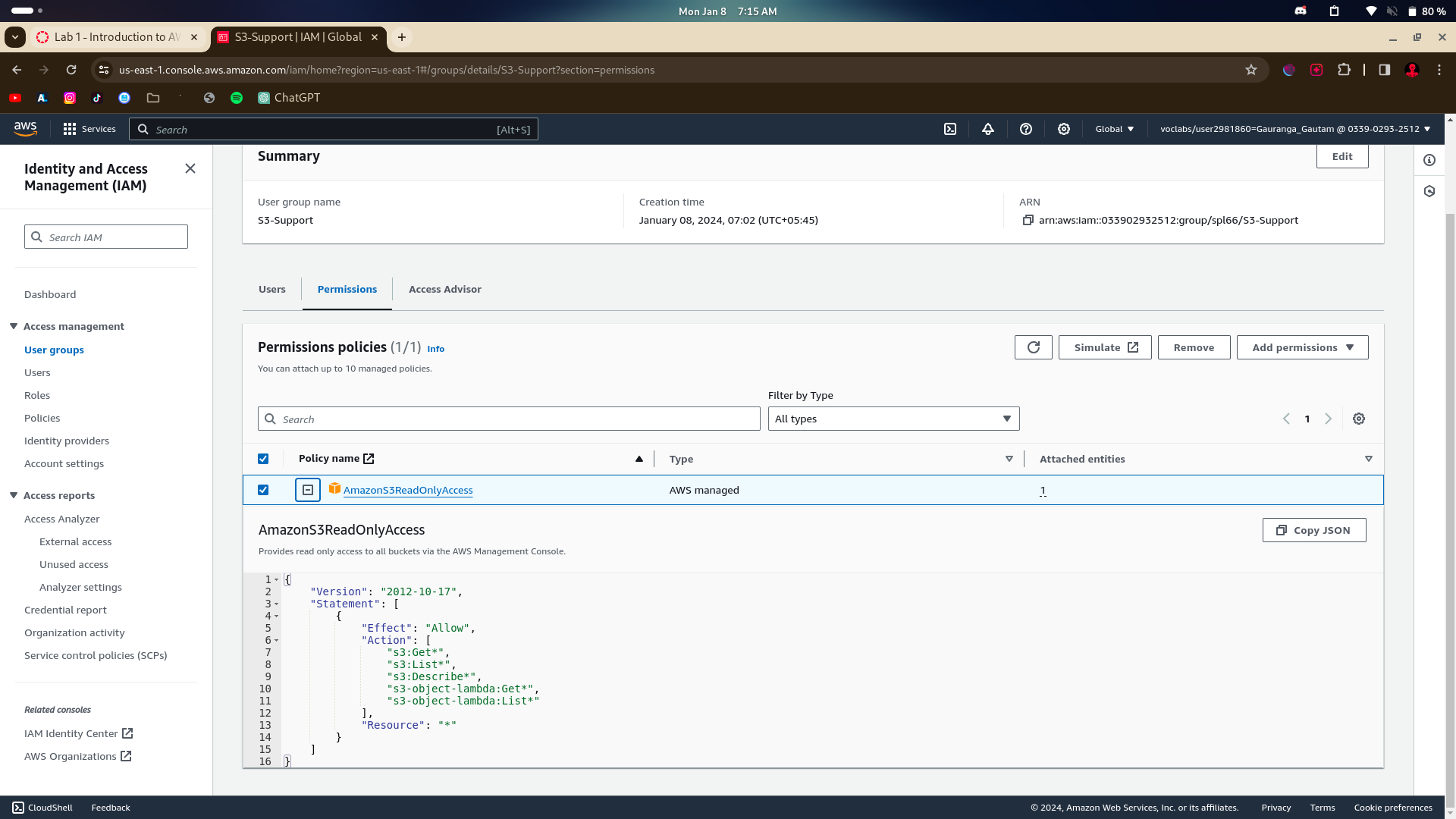This screenshot has height=819, width=1456.
Task: Copy the group ARN with the copy icon
Action: 1028,220
